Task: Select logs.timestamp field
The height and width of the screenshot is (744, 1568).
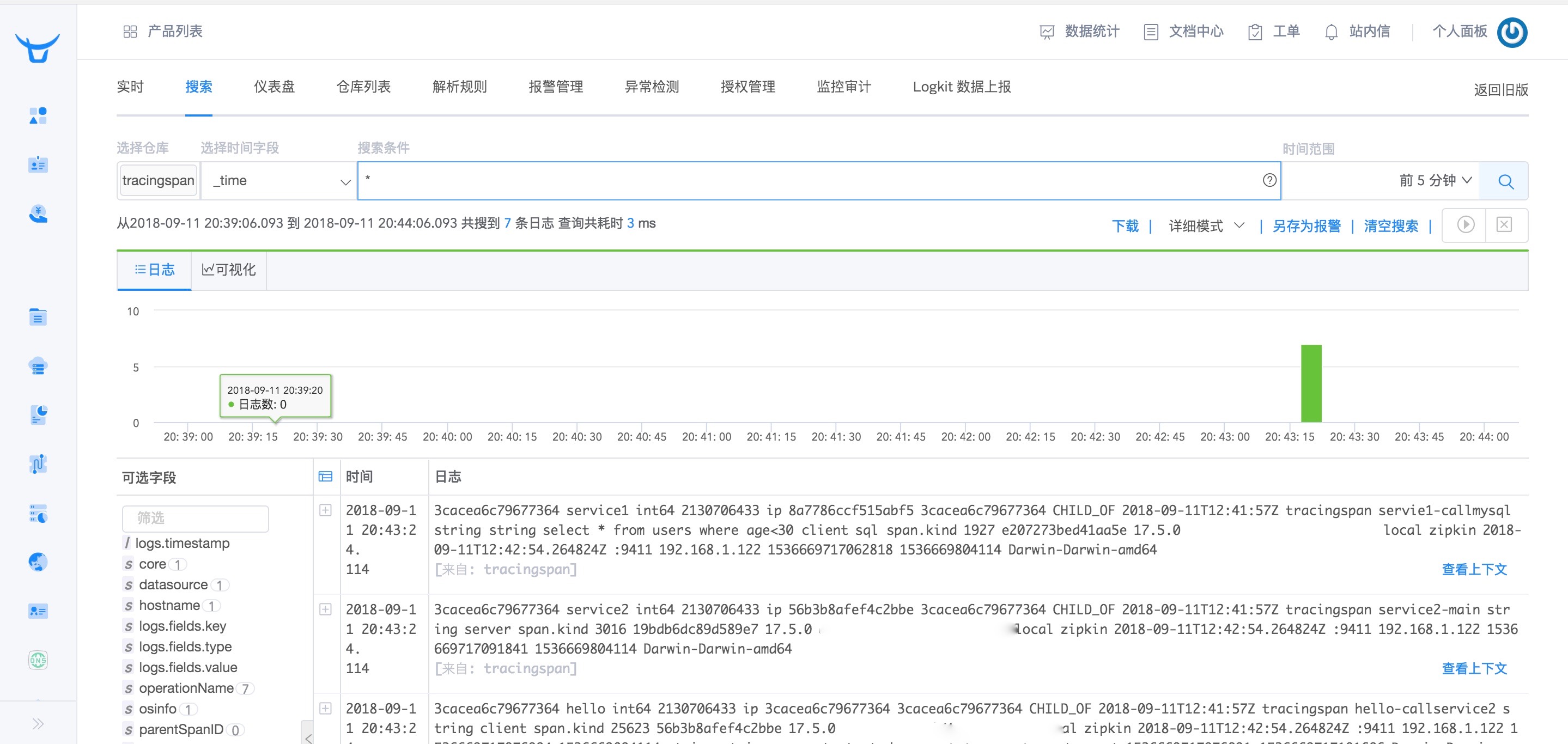Action: (182, 543)
